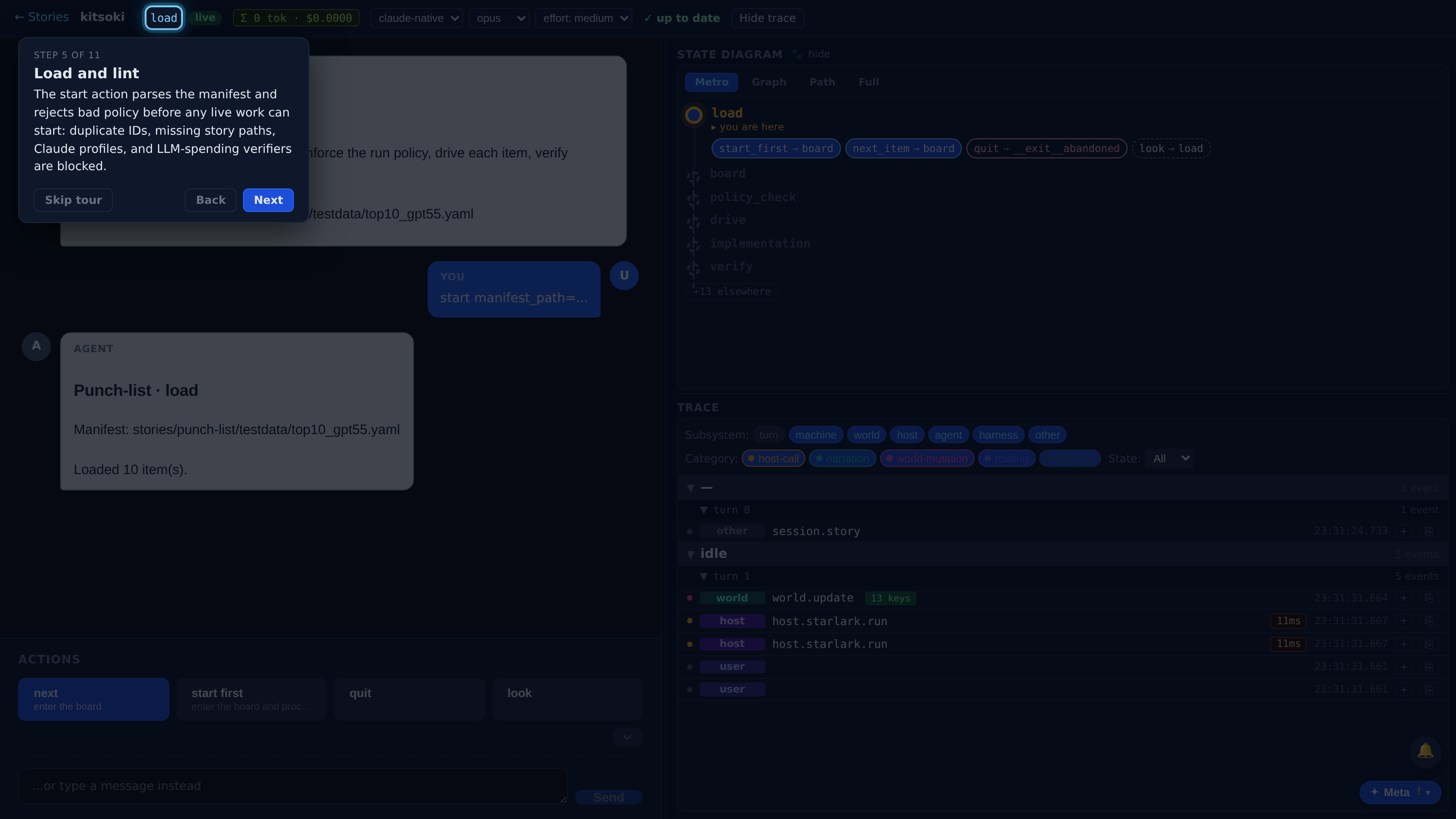
Task: Focus the type a message input
Action: [x=293, y=786]
